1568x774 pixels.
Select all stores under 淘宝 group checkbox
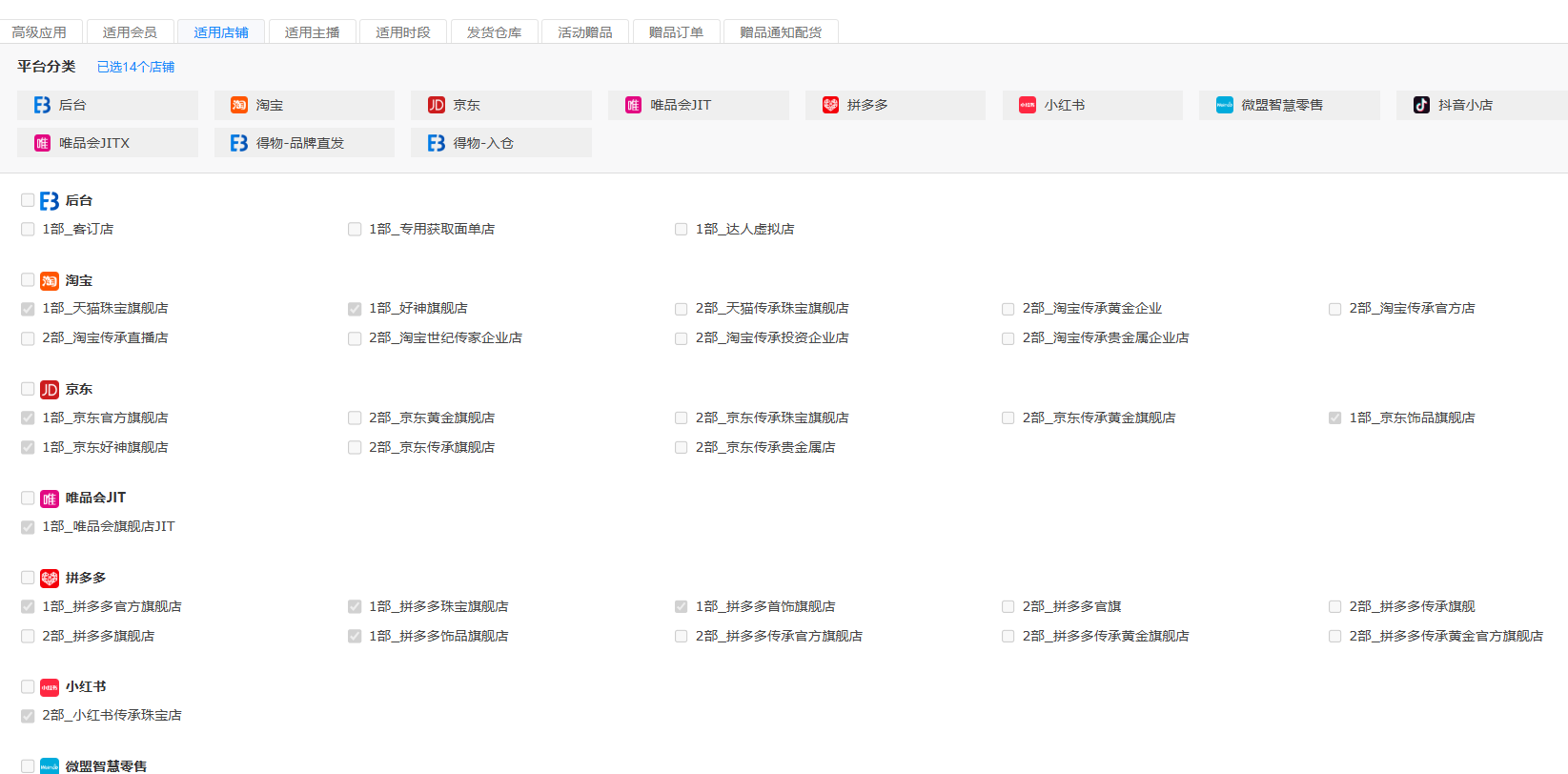point(28,280)
